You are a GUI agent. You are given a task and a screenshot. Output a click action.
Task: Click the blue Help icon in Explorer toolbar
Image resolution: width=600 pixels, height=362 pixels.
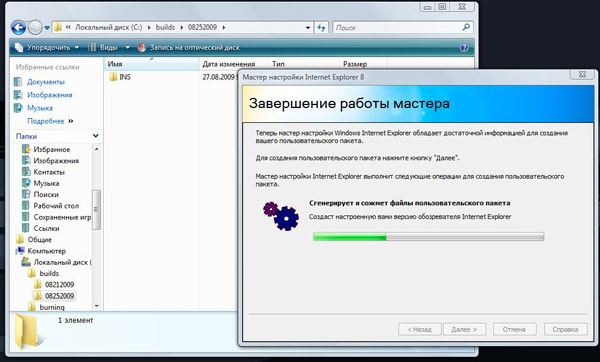click(x=464, y=48)
